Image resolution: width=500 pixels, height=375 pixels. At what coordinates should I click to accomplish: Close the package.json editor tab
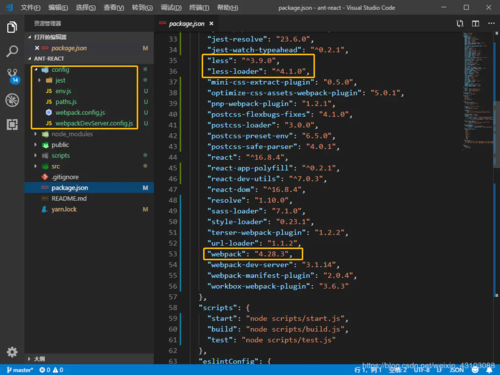[211, 24]
